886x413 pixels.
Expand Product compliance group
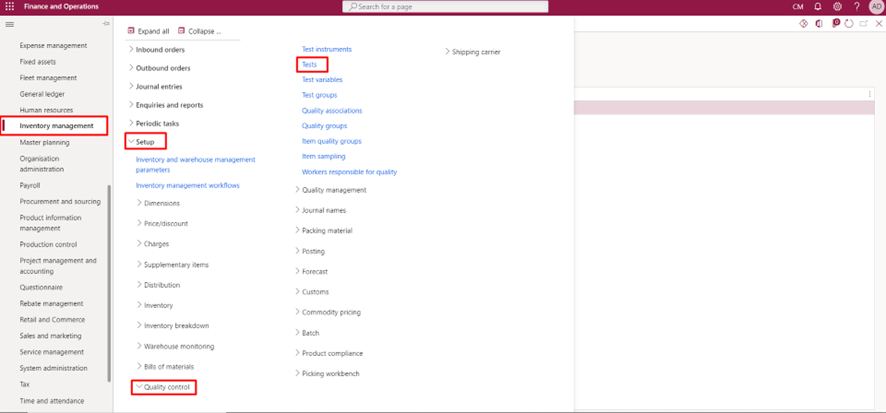tap(329, 353)
